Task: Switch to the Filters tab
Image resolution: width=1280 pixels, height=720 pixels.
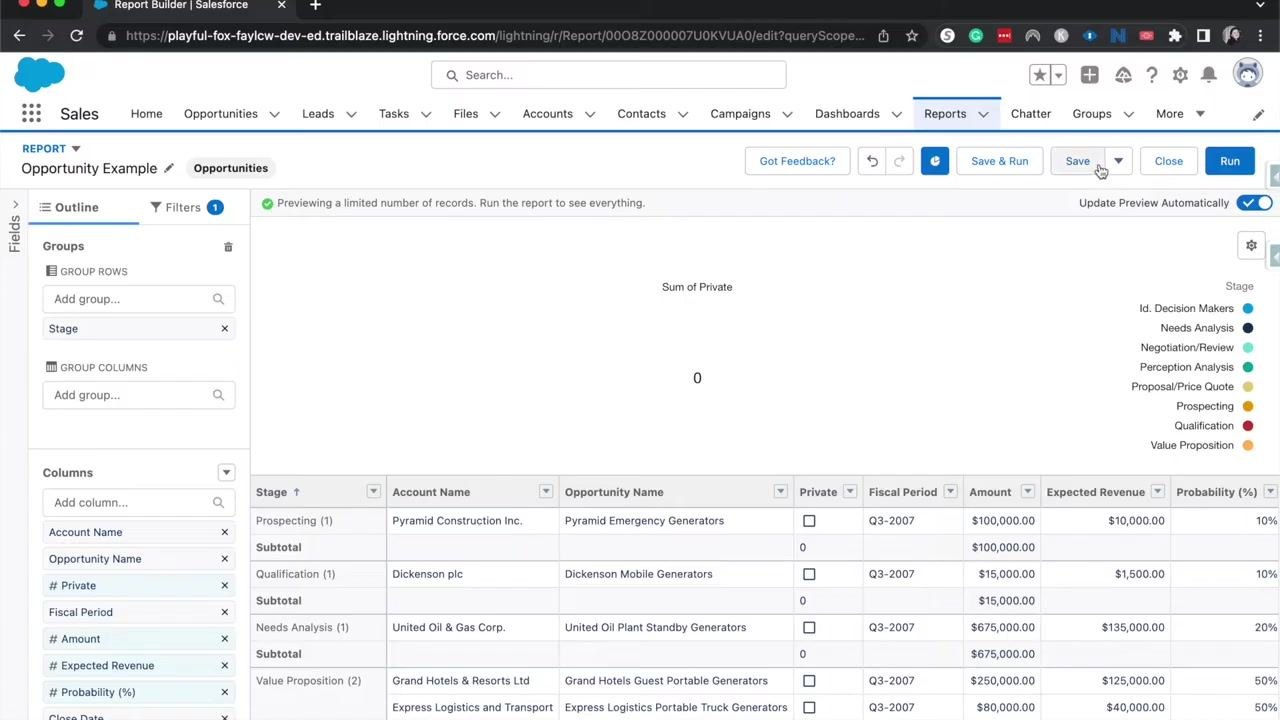Action: click(x=186, y=207)
